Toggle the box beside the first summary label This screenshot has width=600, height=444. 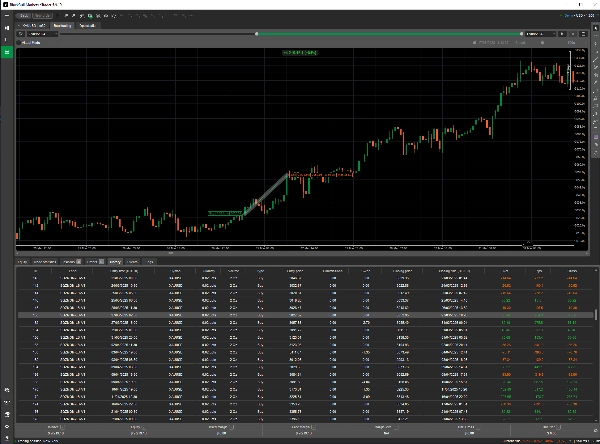click(62, 427)
